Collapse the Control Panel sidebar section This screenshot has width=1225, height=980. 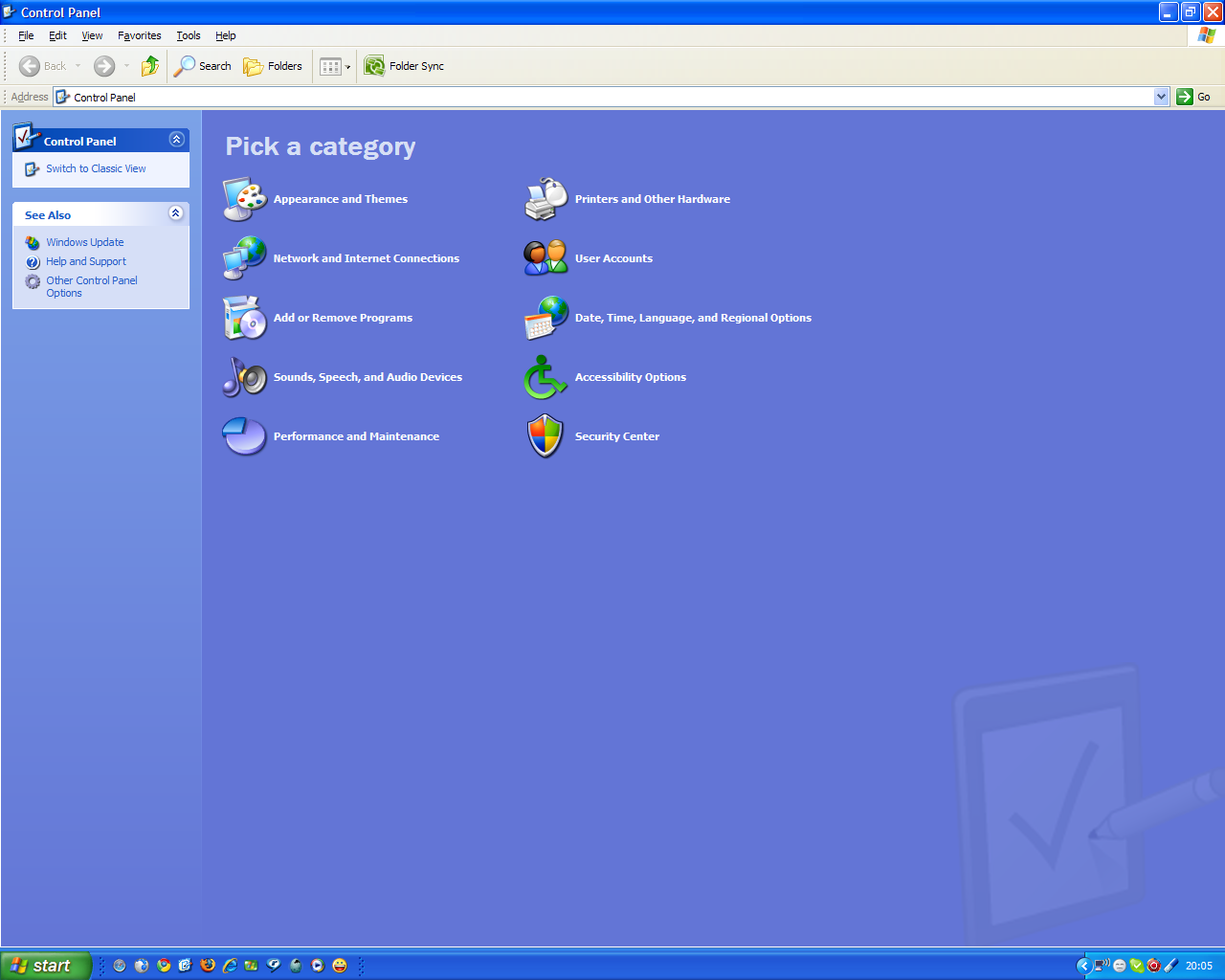pyautogui.click(x=176, y=140)
